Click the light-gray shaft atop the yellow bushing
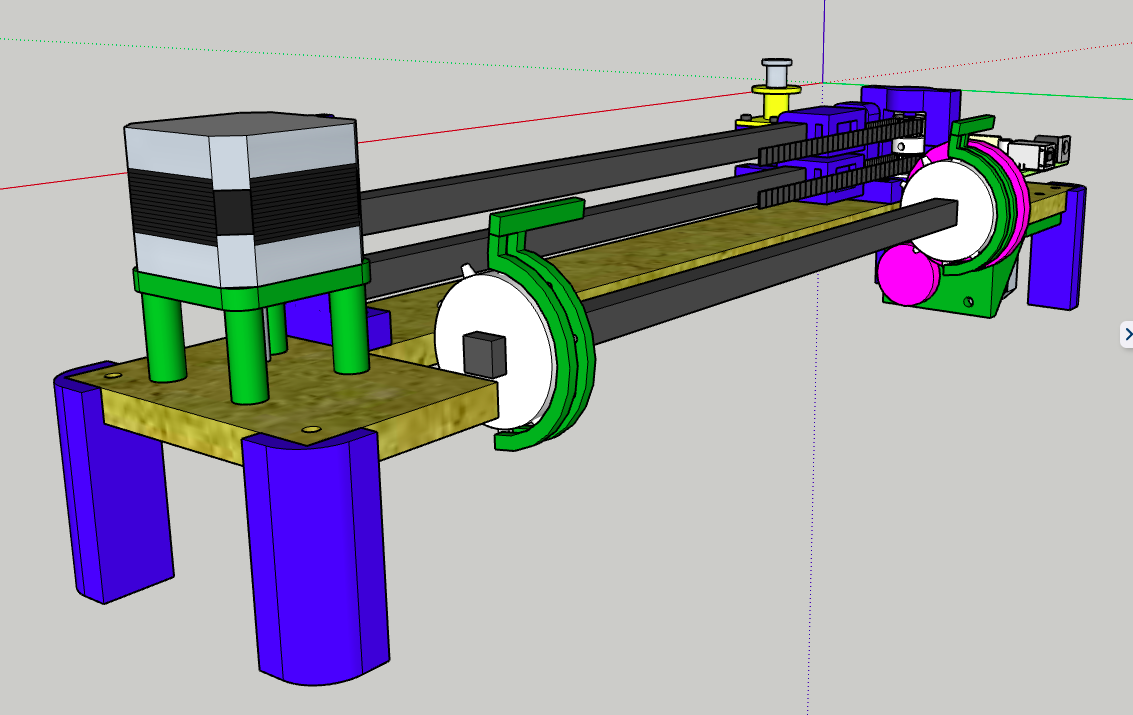Screen dimensions: 1133x715 pyautogui.click(x=777, y=72)
